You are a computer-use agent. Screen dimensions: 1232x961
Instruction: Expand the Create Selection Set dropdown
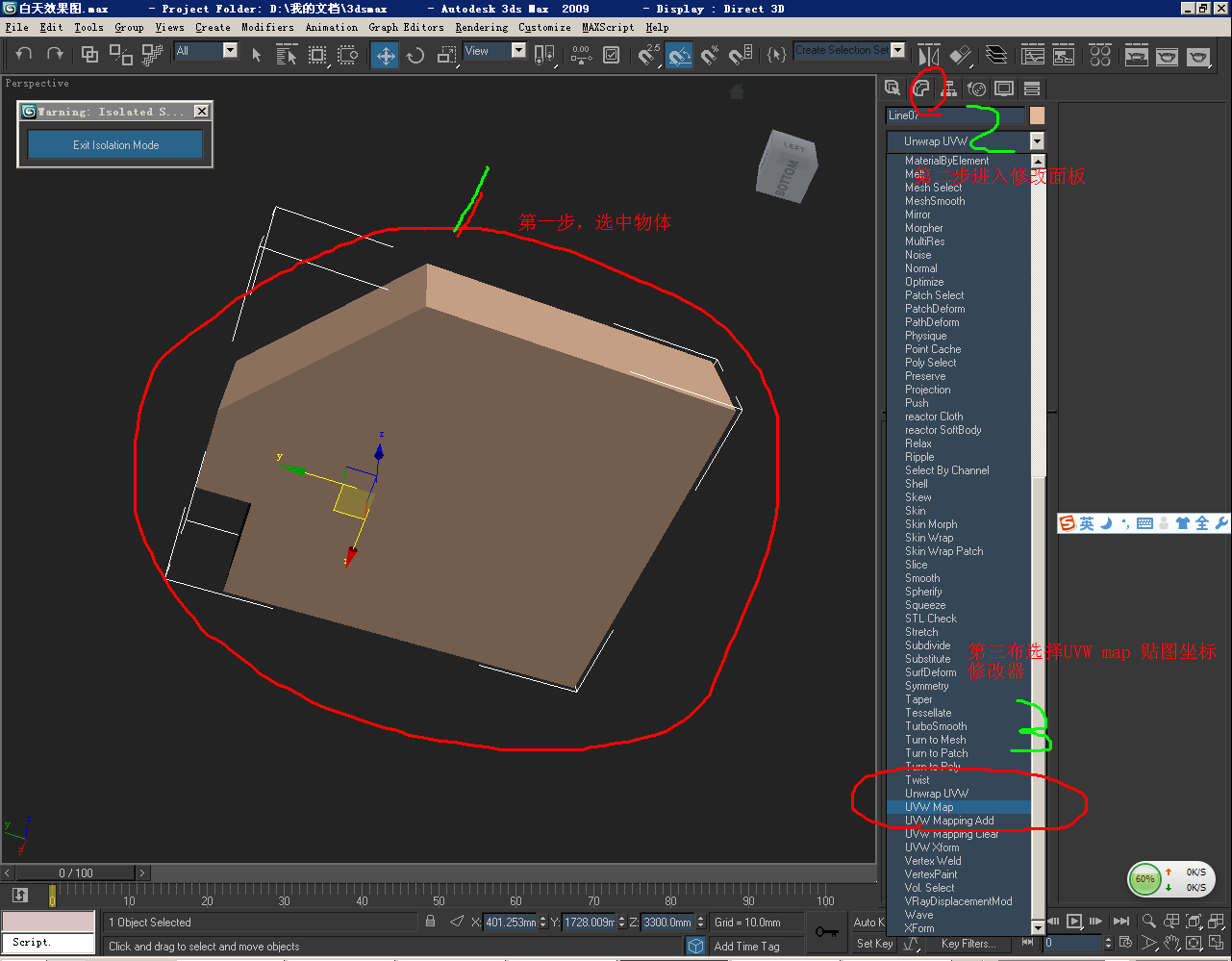[x=897, y=50]
